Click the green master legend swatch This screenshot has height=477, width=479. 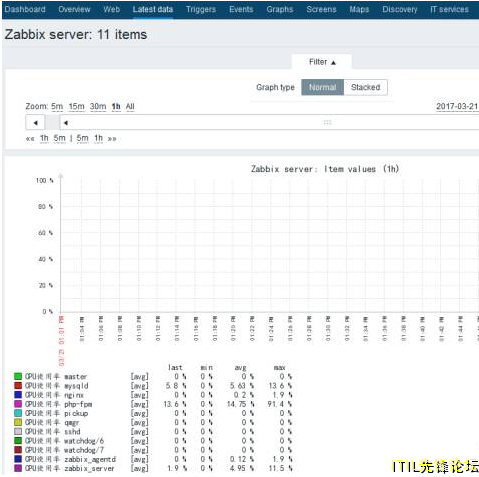(18, 376)
